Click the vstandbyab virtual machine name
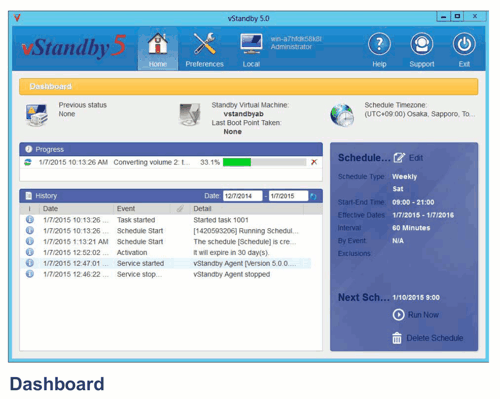 pos(243,114)
